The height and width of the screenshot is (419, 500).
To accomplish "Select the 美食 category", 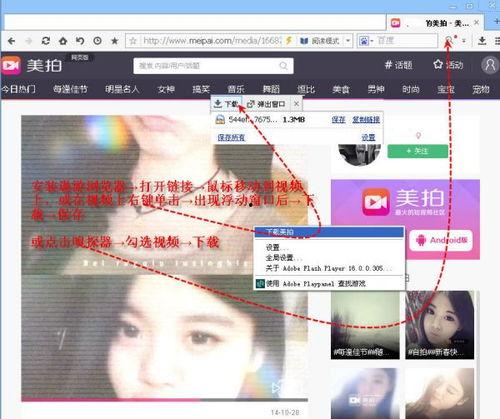I will pos(341,89).
